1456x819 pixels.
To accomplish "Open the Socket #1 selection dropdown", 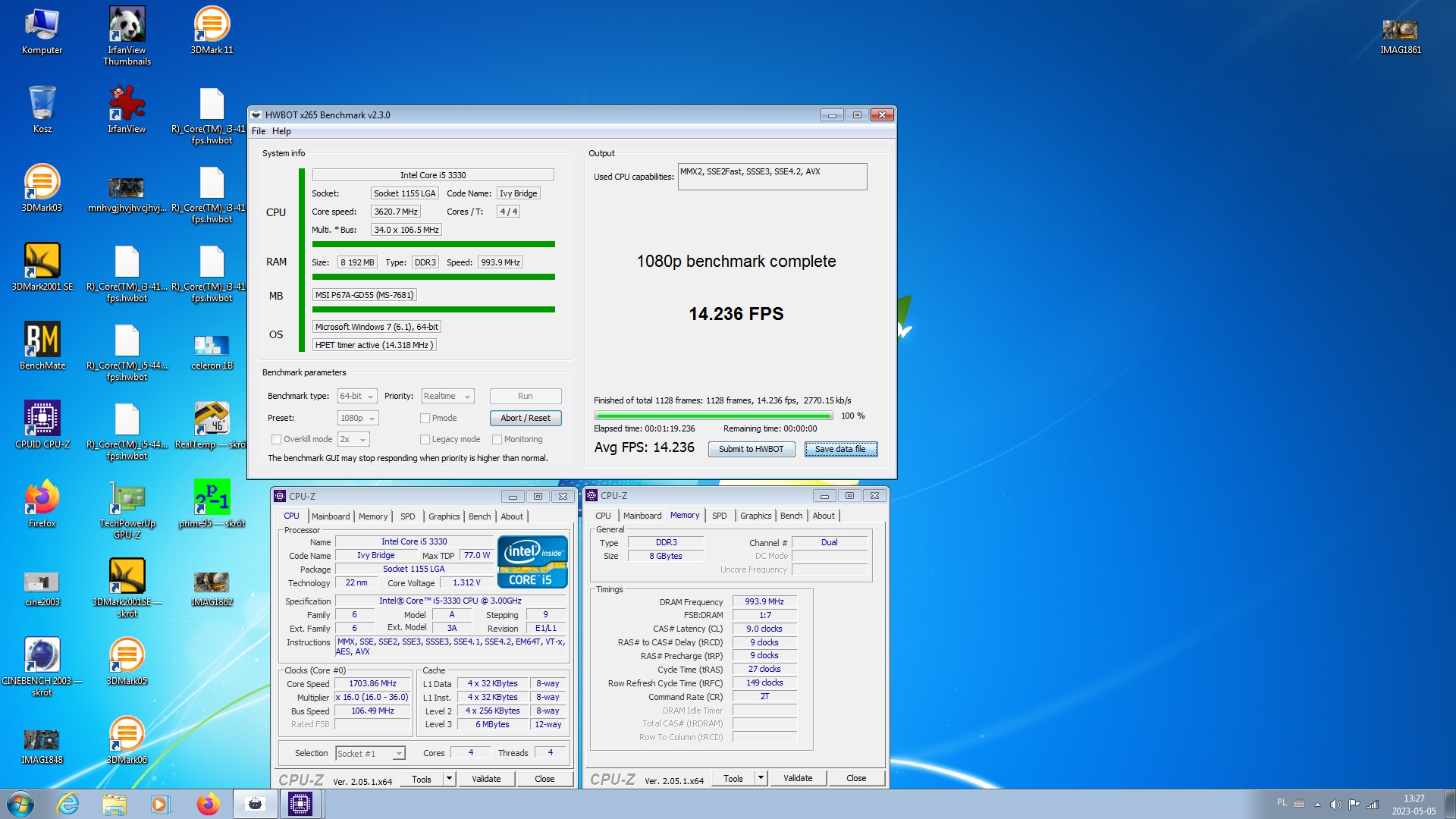I will (x=370, y=753).
